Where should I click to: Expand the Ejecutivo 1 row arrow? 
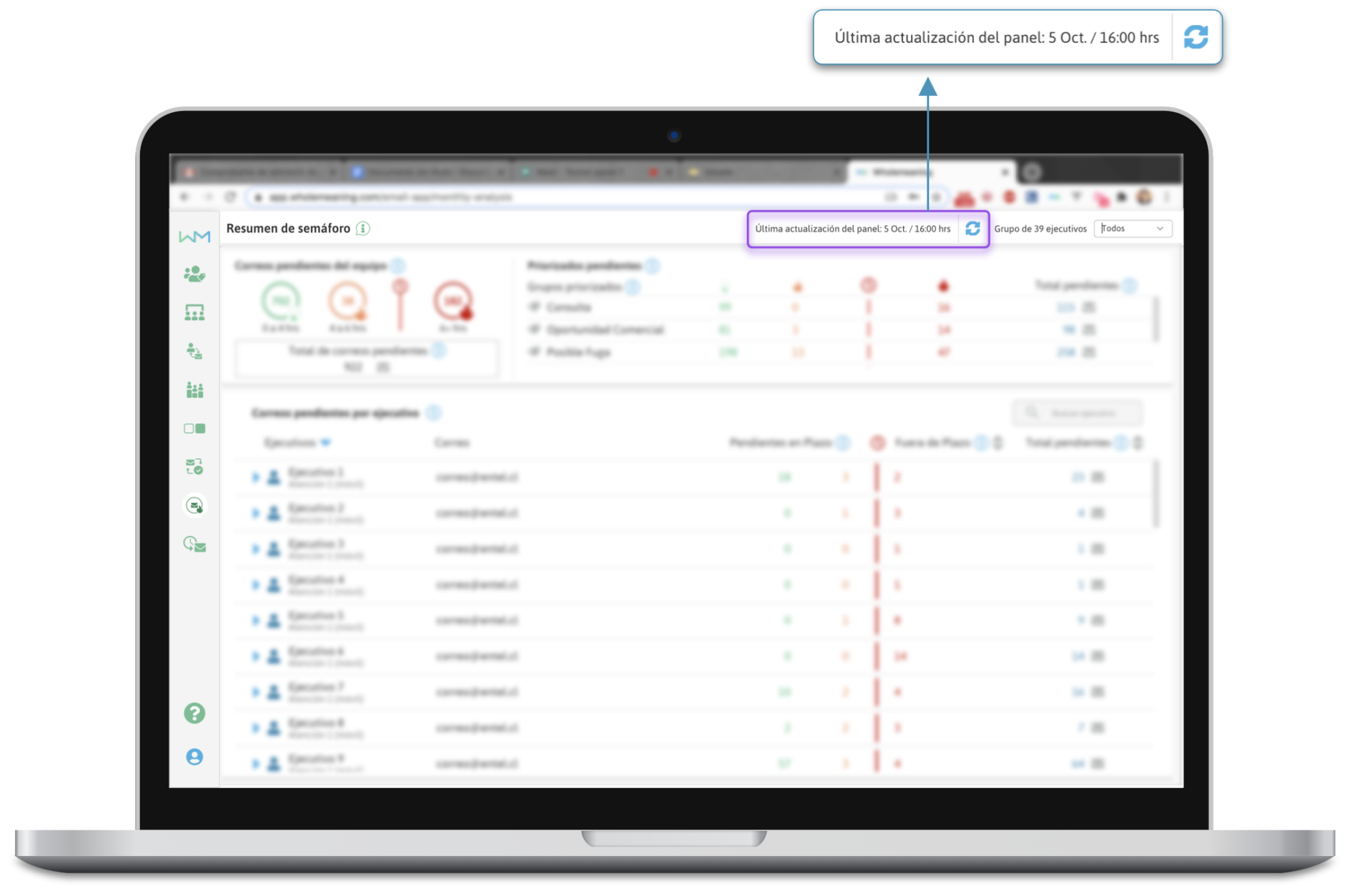pyautogui.click(x=255, y=477)
